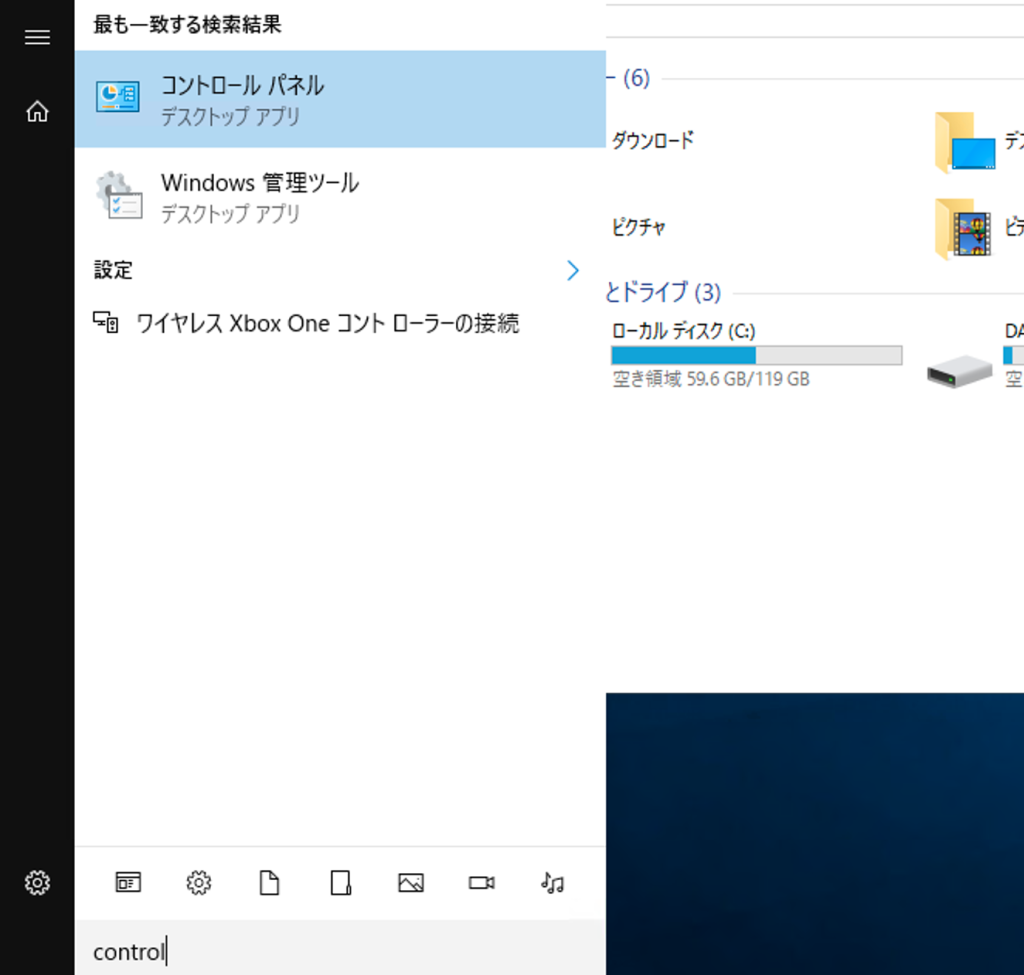Collapse the drives group header (3)
The width and height of the screenshot is (1024, 975).
[x=663, y=292]
